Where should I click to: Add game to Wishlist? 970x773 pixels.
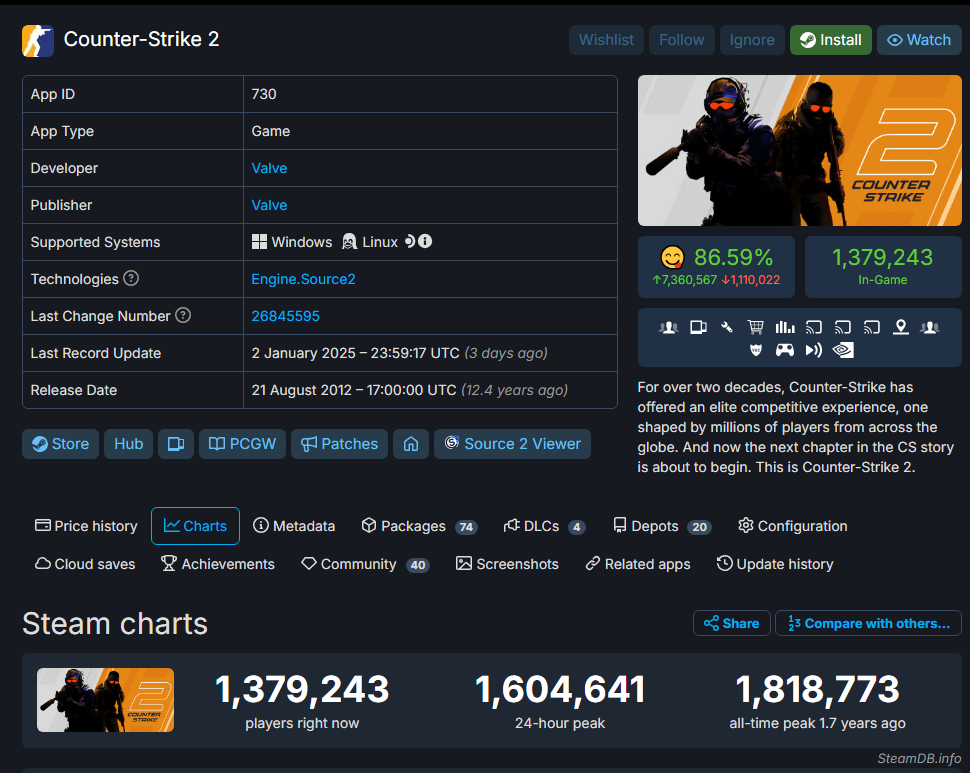(606, 40)
